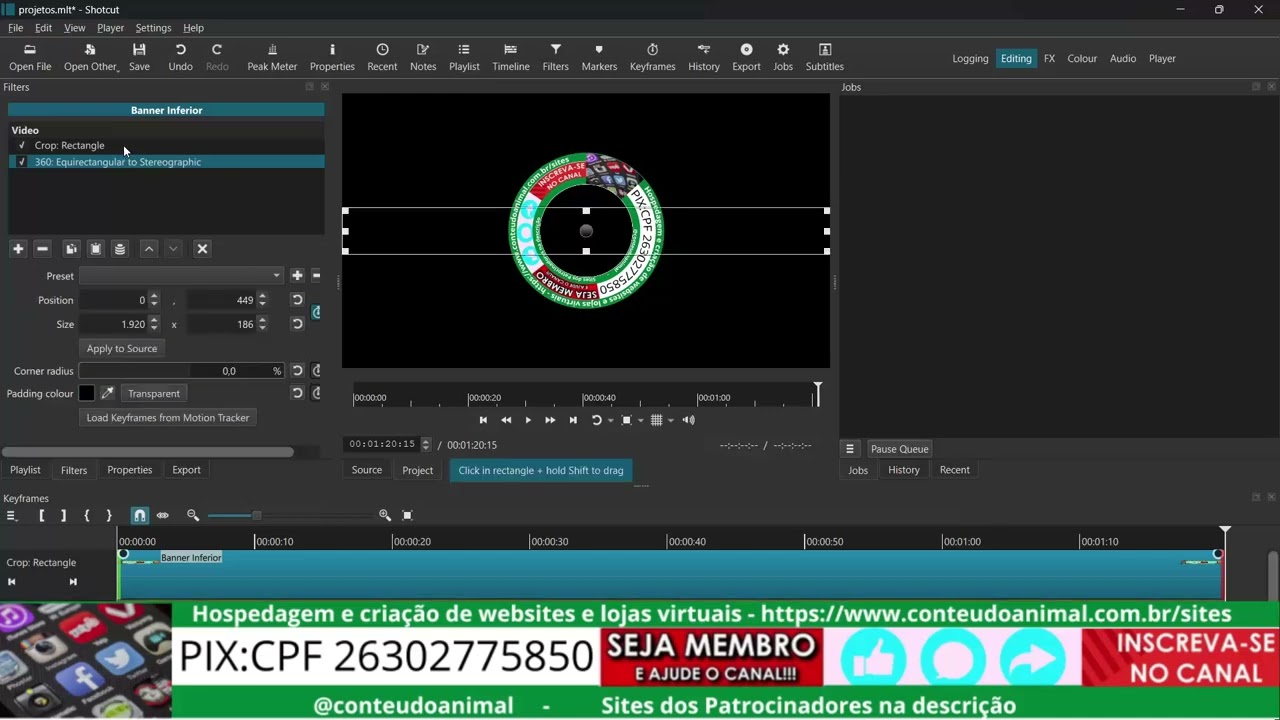This screenshot has width=1280, height=720.
Task: Open the Keyframes panel menu
Action: click(x=12, y=515)
